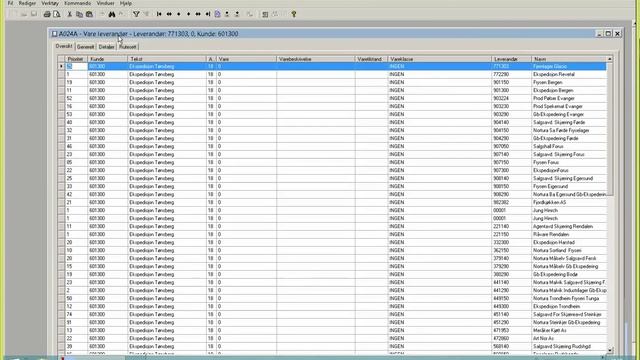The height and width of the screenshot is (360, 640).
Task: Open the Kommando menu
Action: pos(78,3)
